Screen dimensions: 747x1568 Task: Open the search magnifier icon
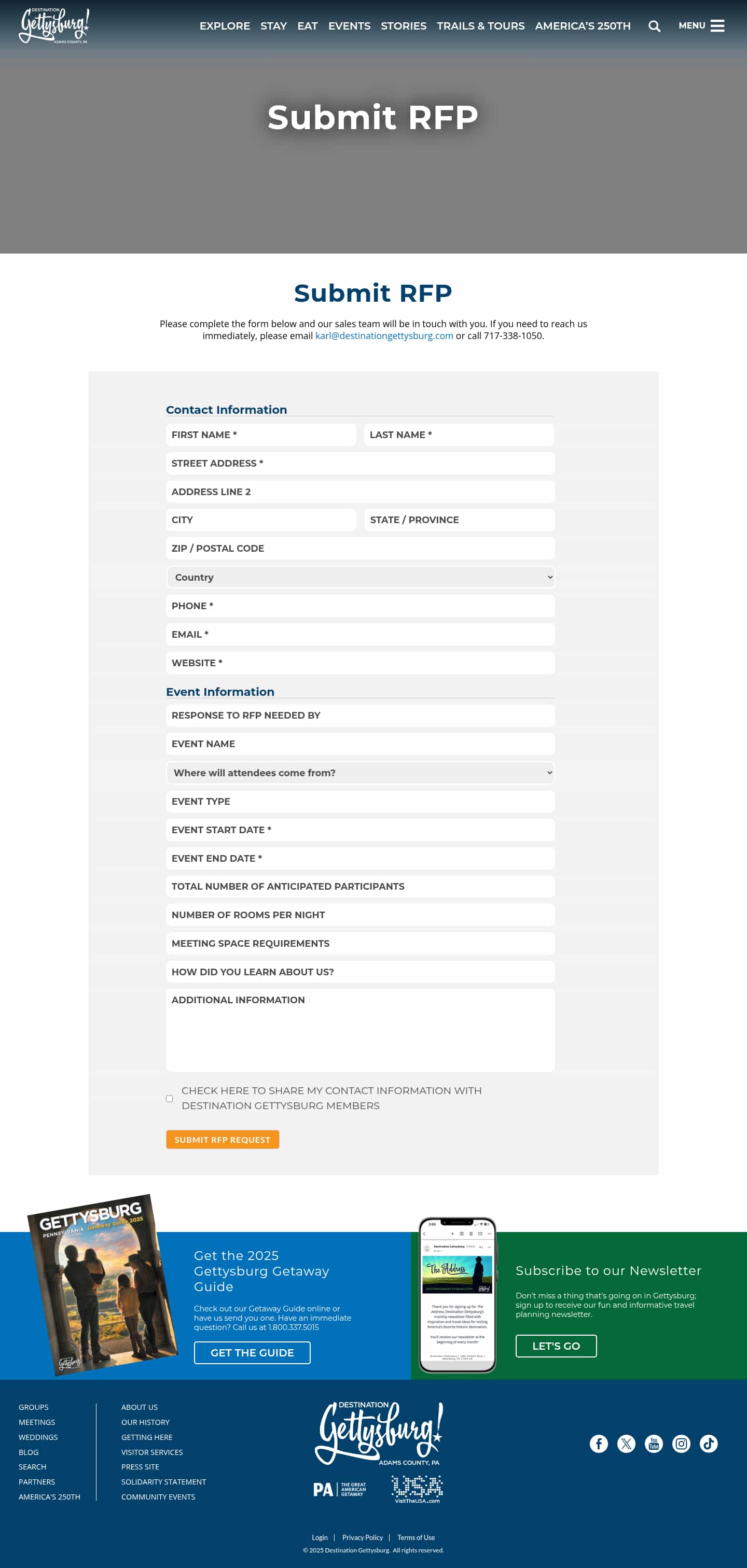(654, 26)
